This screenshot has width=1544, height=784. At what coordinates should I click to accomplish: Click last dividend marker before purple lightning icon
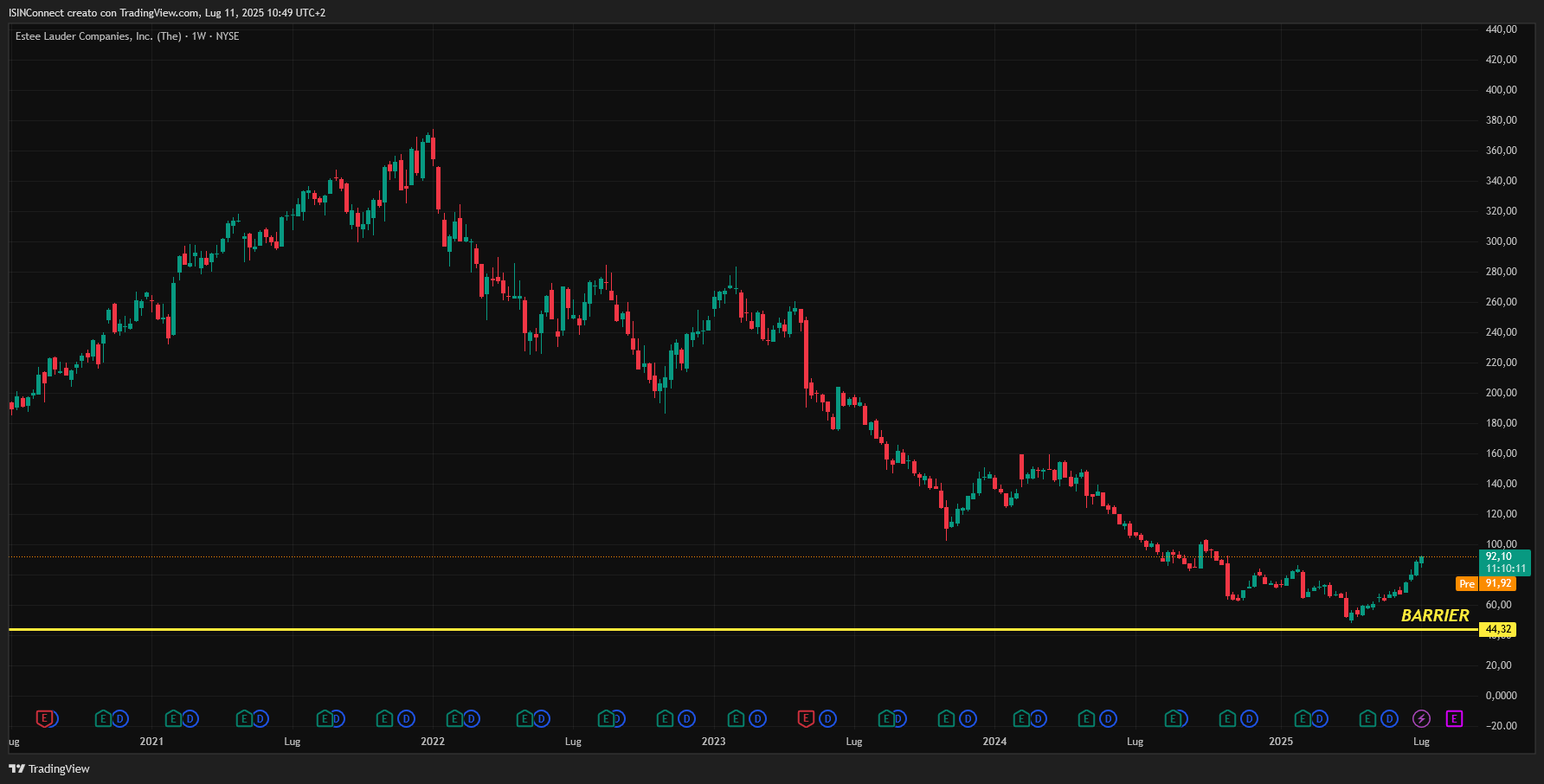(x=1389, y=718)
